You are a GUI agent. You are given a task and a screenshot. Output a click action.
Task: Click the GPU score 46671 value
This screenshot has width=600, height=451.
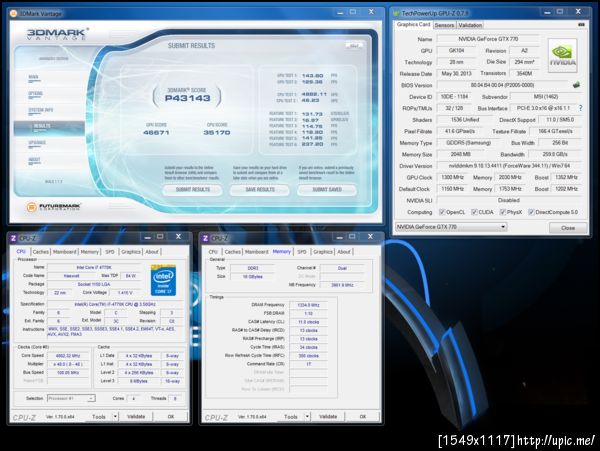(x=156, y=132)
